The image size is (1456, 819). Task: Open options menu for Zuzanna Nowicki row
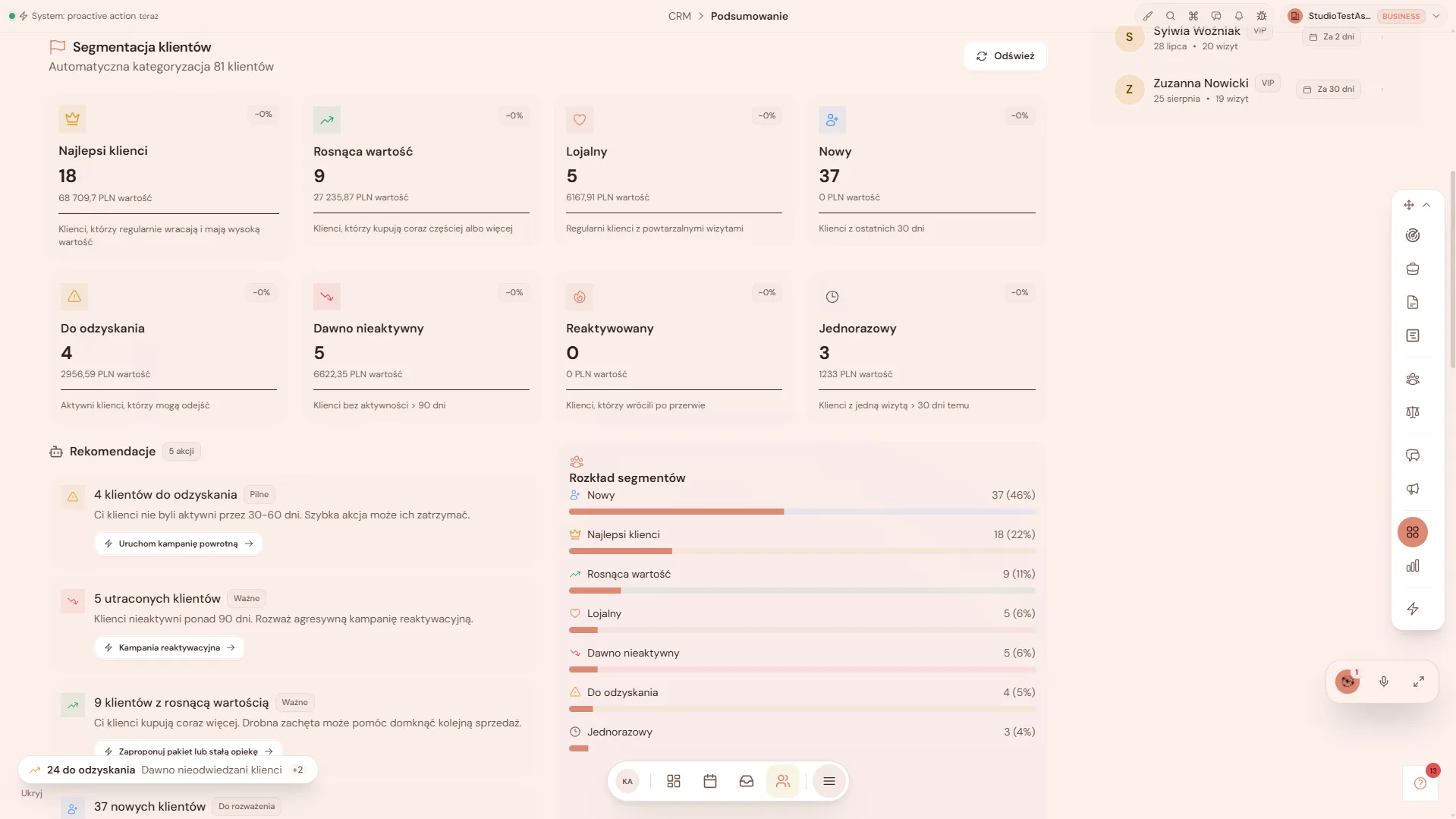pos(1382,89)
